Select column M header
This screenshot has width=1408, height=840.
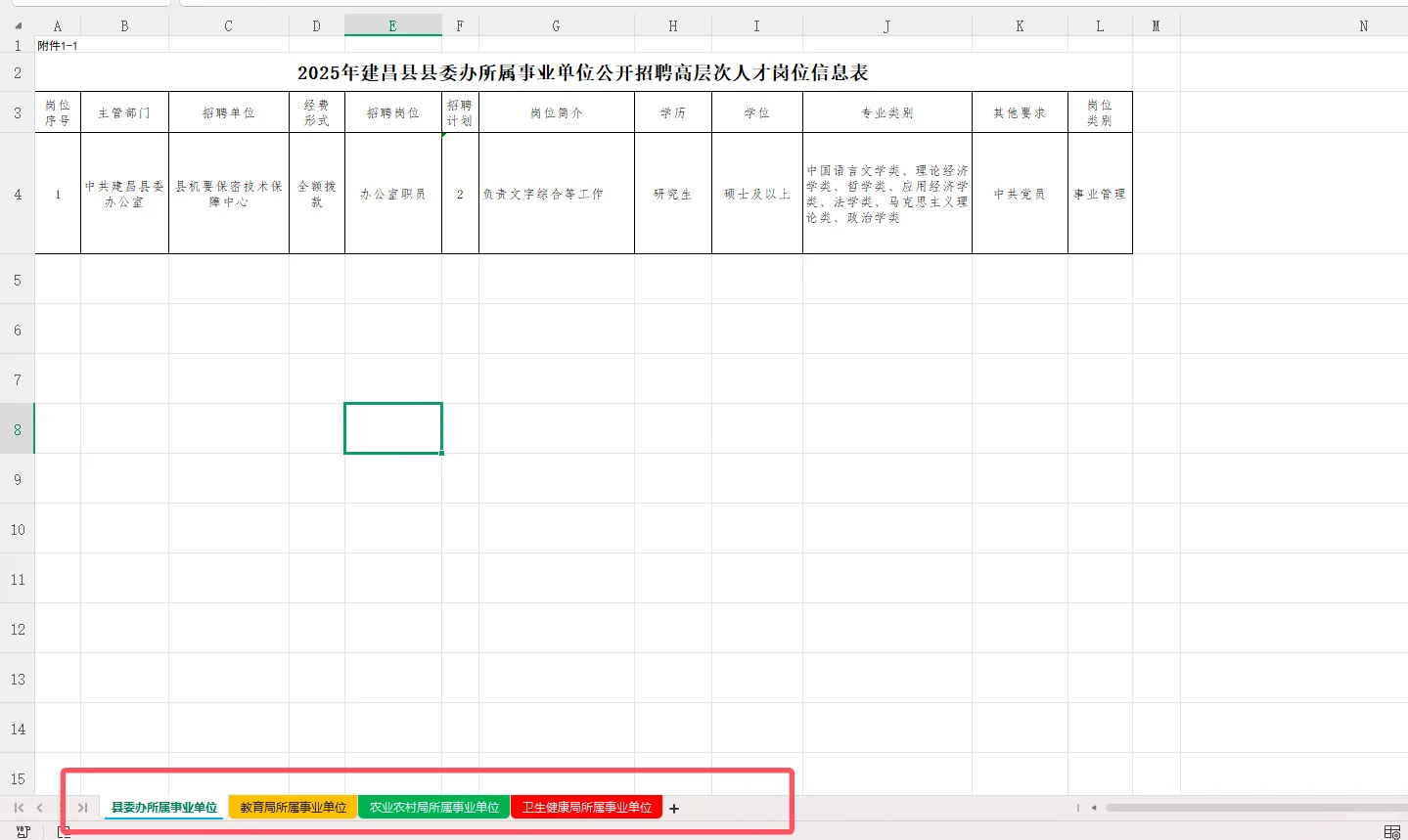click(1157, 26)
